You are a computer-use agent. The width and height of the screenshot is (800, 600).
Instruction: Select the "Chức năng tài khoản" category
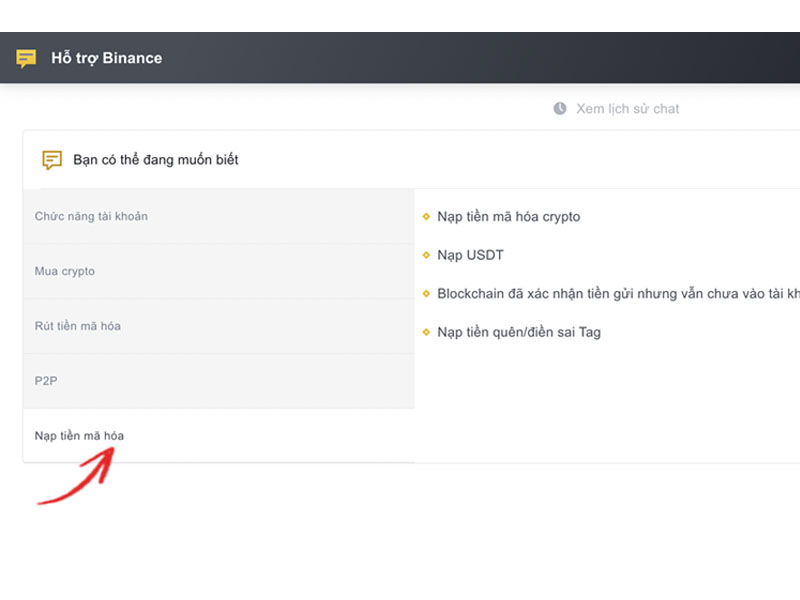click(219, 216)
